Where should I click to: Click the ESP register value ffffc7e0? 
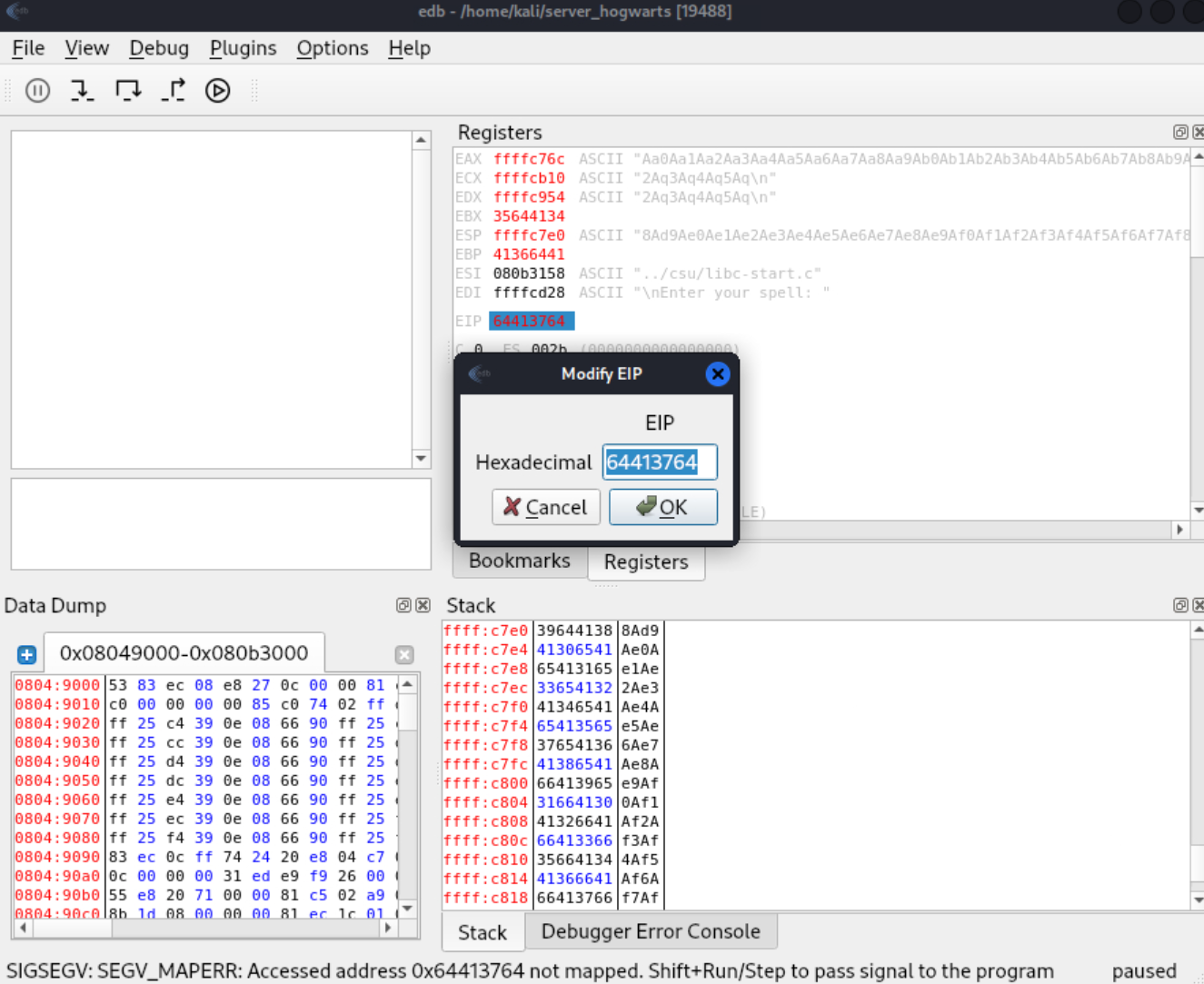tap(529, 235)
